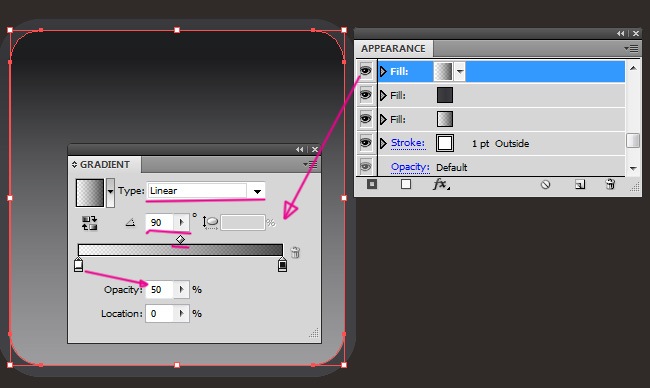
Task: Click bottom-center selection handle of rounded rectangle
Action: 177,365
